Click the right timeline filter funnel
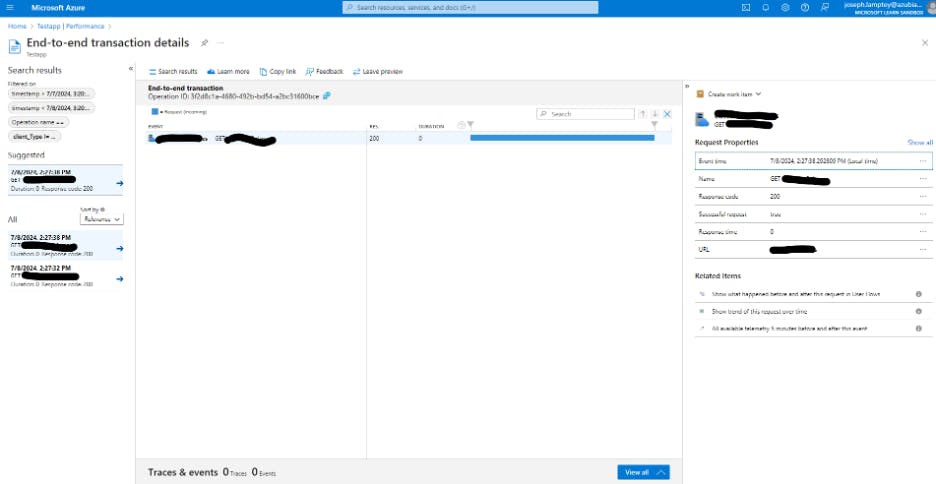 point(654,125)
